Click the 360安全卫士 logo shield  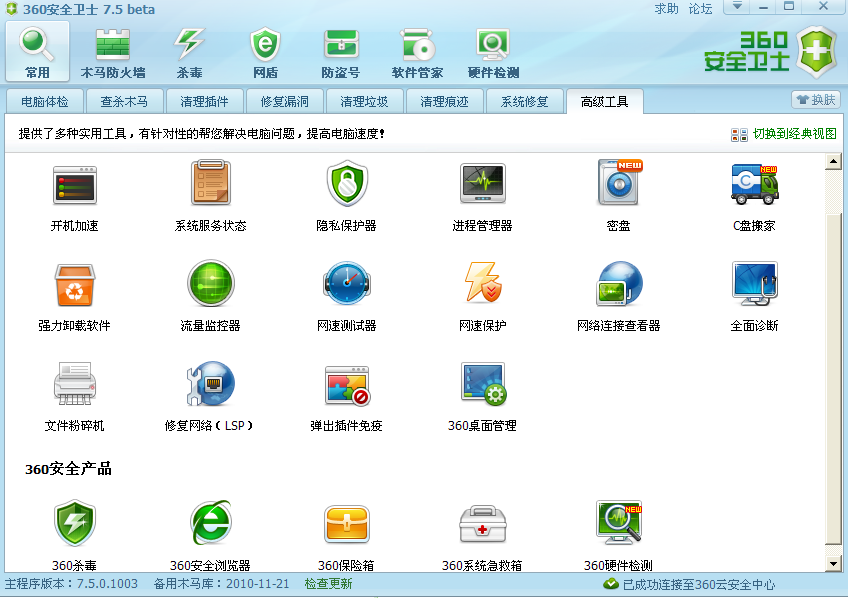pos(817,51)
